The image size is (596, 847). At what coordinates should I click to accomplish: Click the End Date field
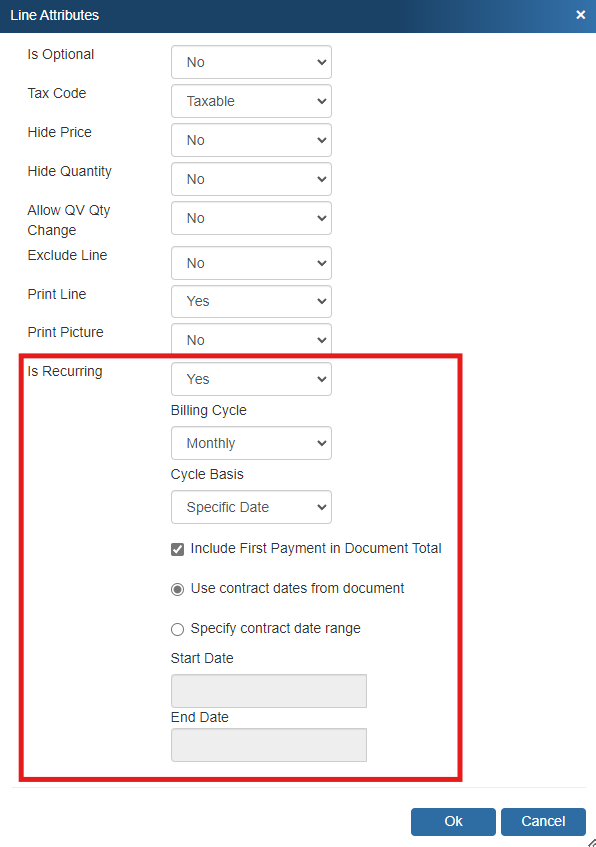tap(269, 745)
